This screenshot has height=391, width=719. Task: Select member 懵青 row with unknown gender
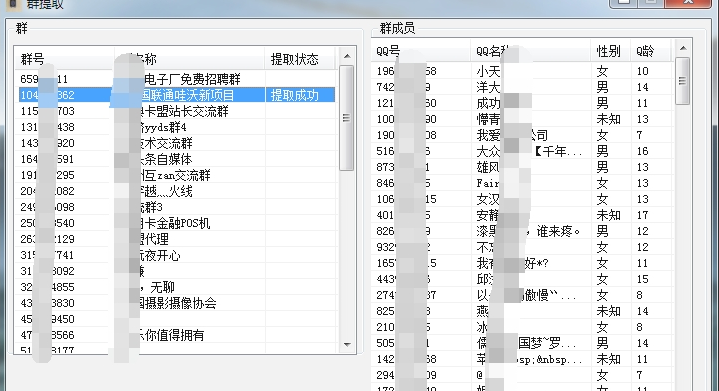pos(523,119)
